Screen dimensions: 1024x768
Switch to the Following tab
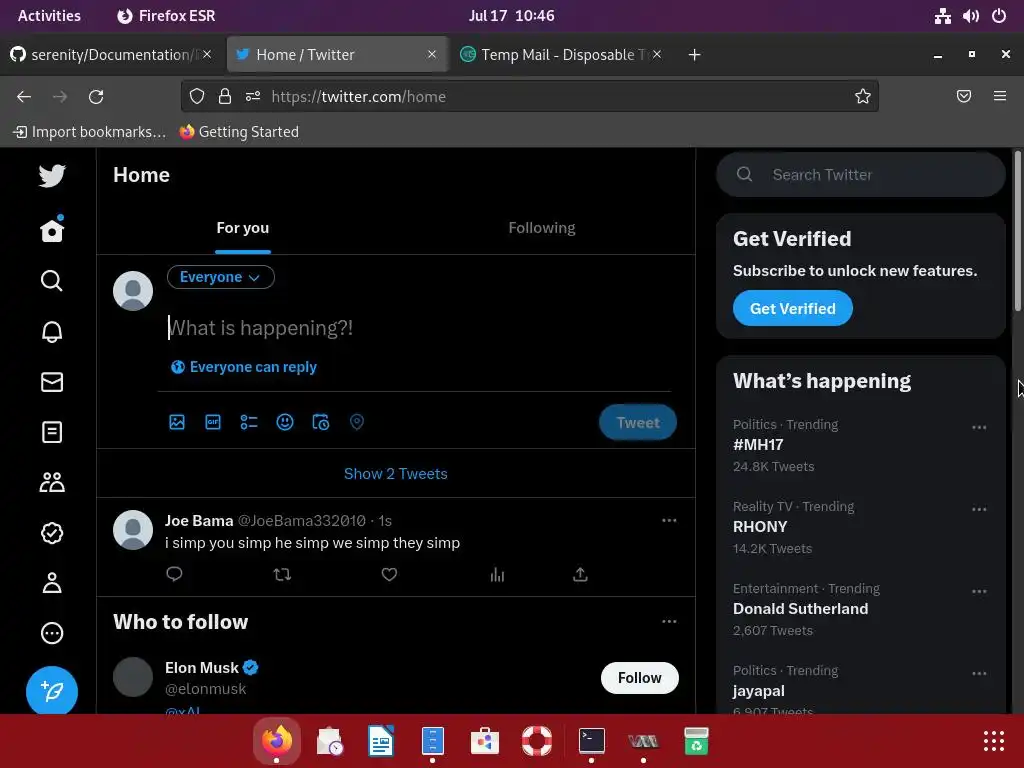pyautogui.click(x=542, y=228)
